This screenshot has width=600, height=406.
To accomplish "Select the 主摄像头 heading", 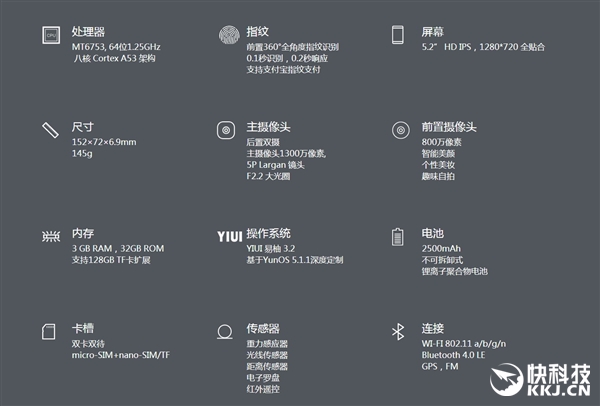I will click(268, 127).
